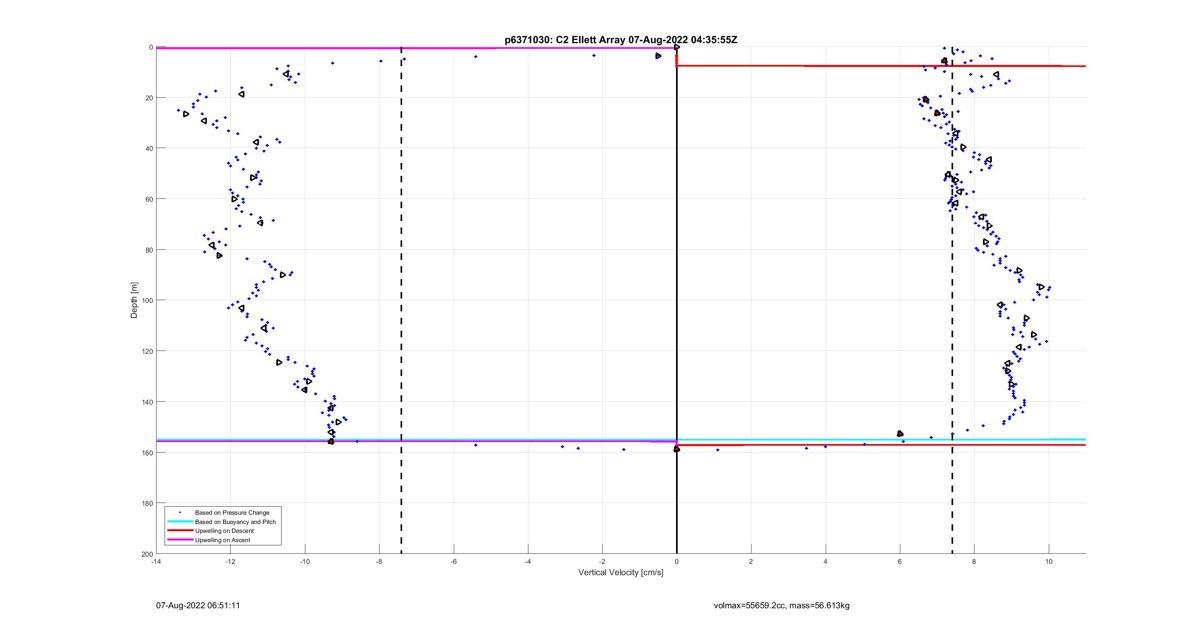Click x-axis tick label '8'

[x=974, y=562]
